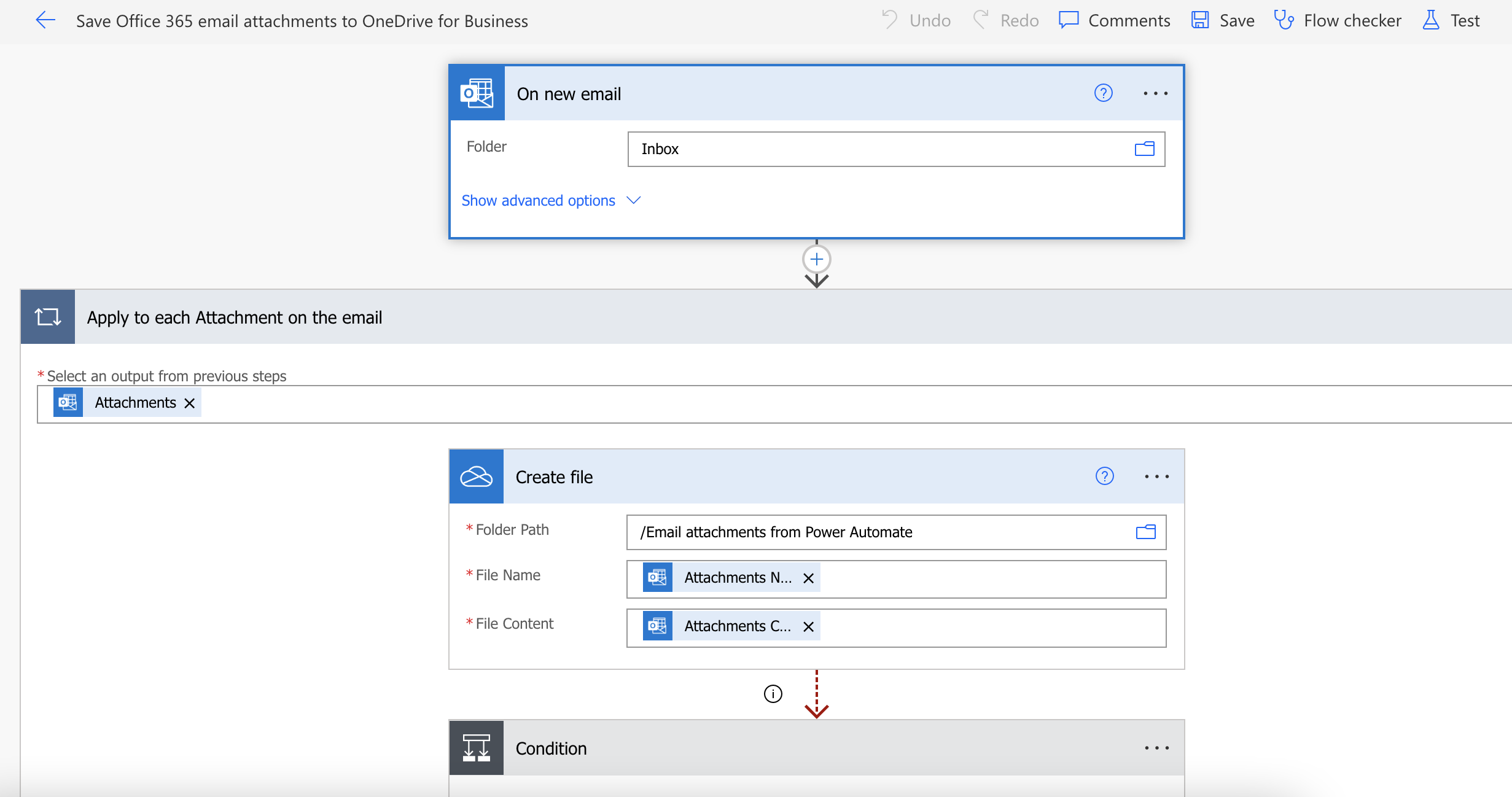Click the empty area of File Name field
The height and width of the screenshot is (797, 1512).
tap(992, 579)
